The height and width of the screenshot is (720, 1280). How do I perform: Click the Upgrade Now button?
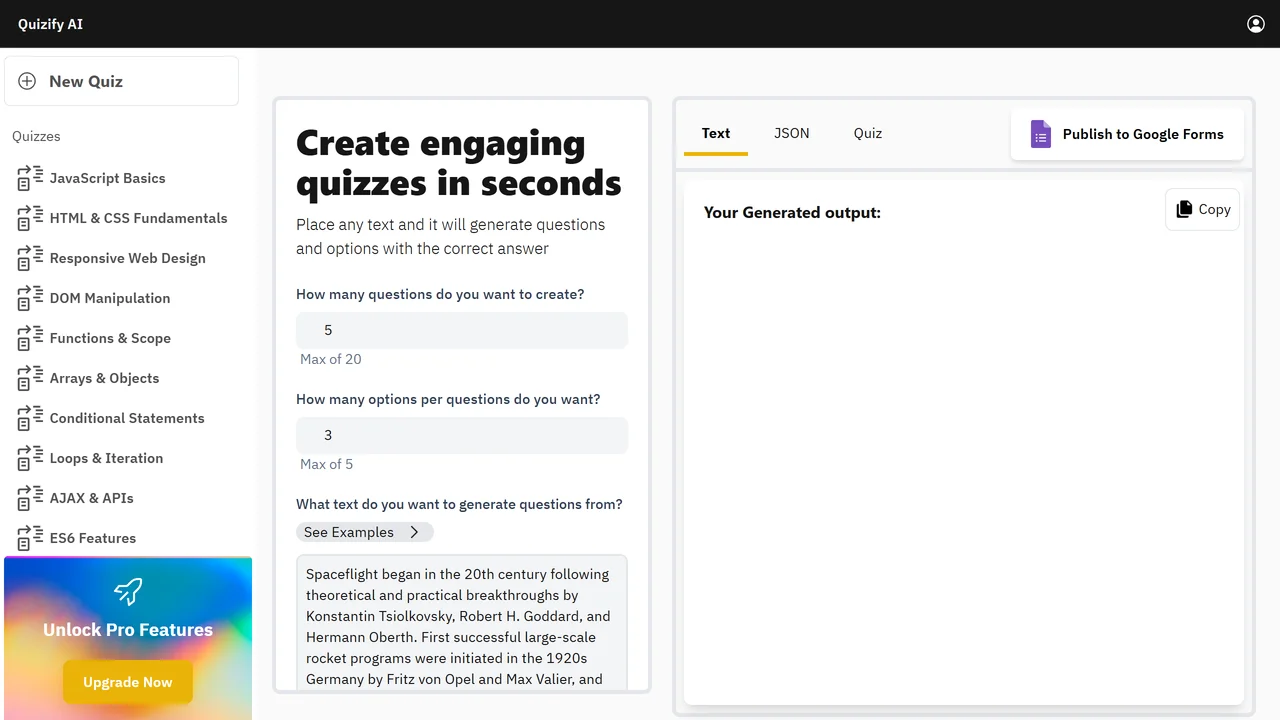[x=128, y=682]
